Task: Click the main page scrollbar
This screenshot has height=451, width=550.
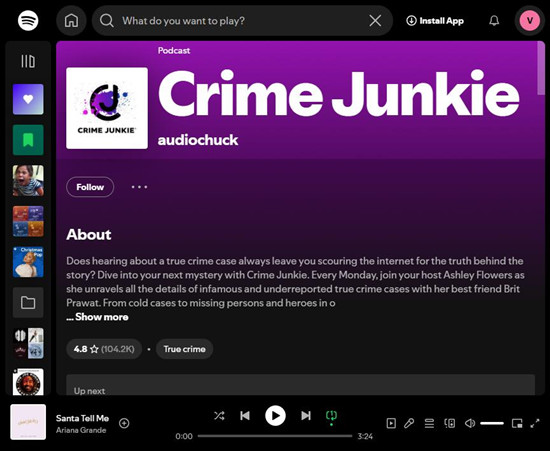Action: coord(541,68)
